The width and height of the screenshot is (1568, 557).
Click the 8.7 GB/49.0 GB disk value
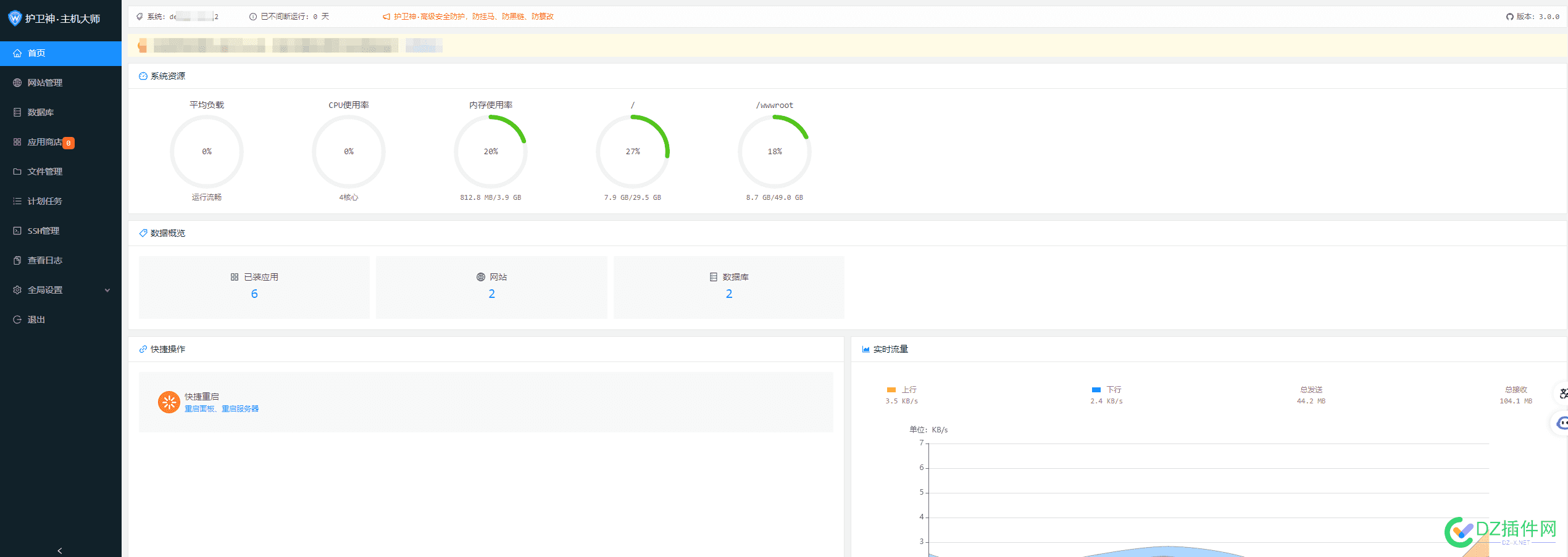(x=775, y=198)
